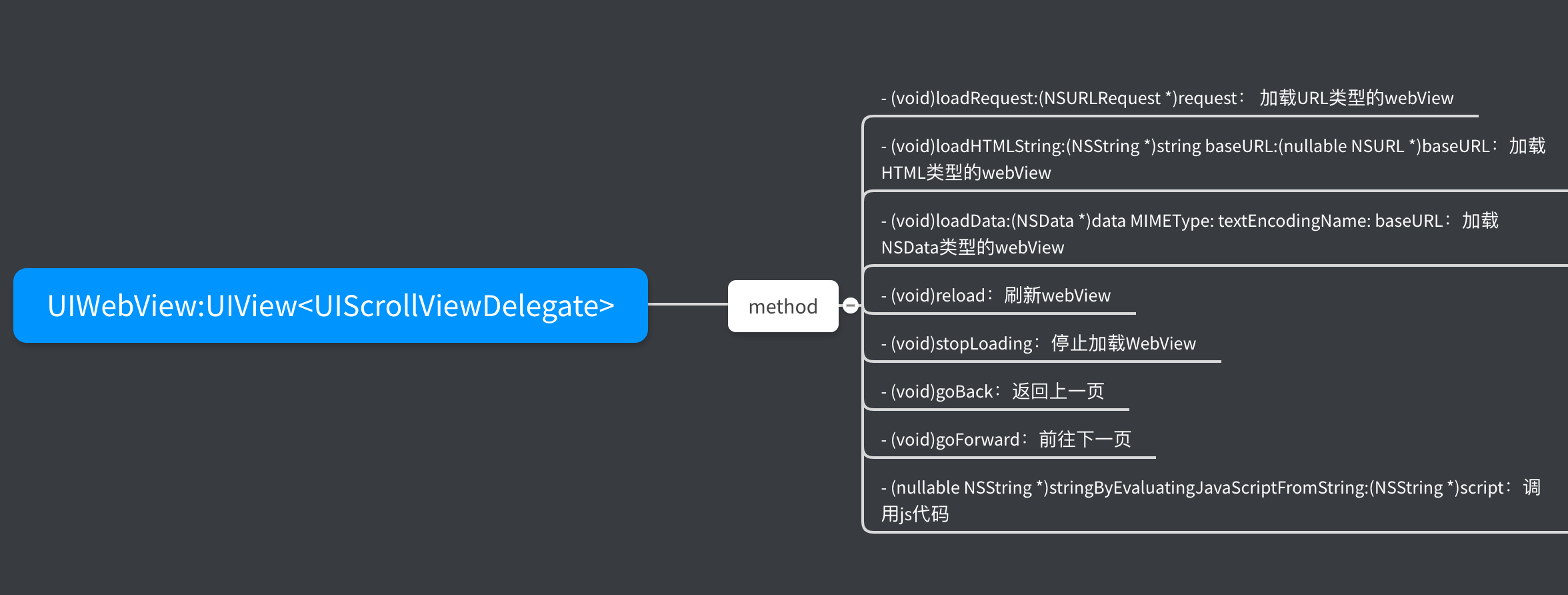Select the (void)goBack subtopic

(993, 392)
